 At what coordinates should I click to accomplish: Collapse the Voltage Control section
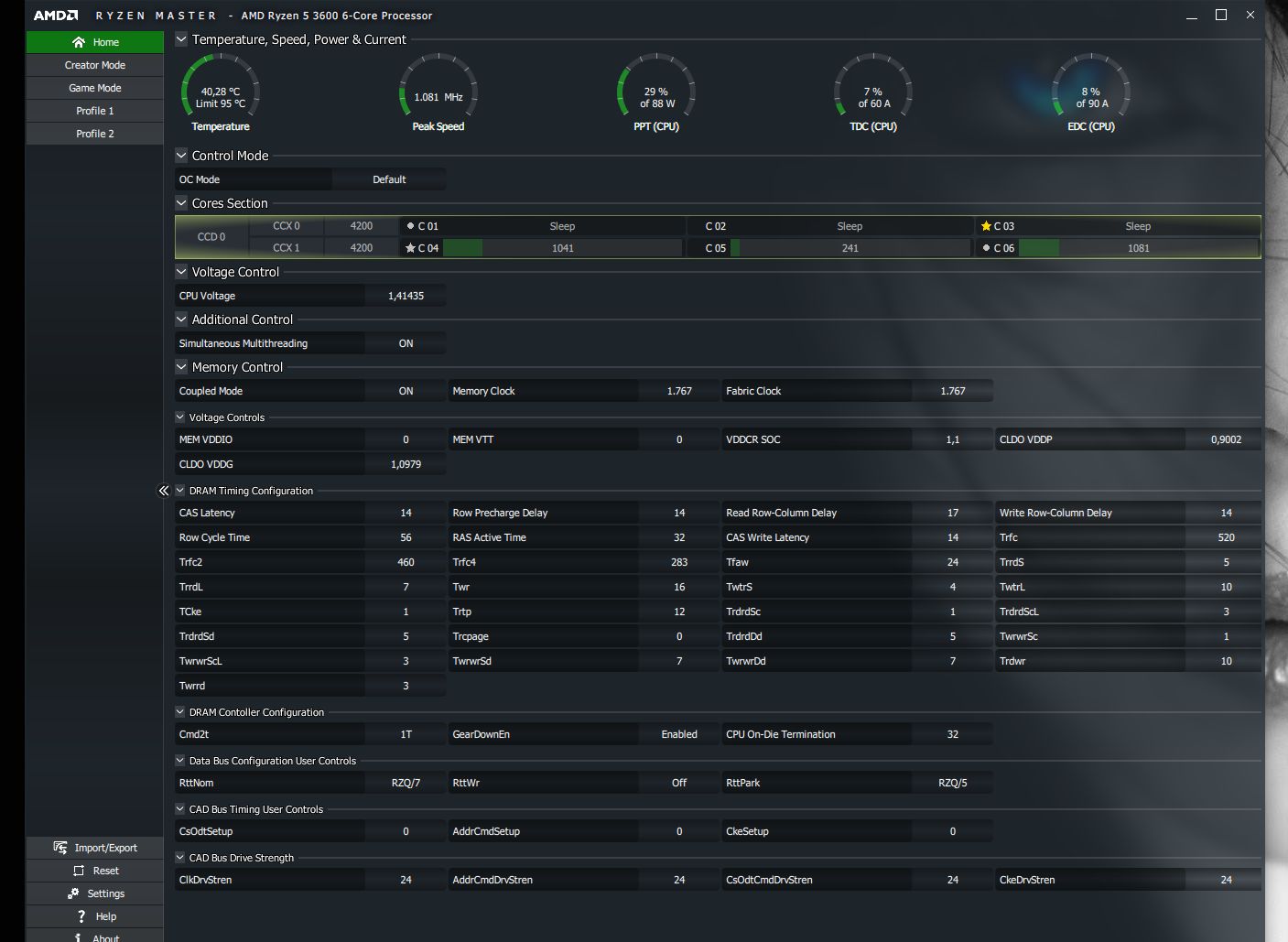point(181,272)
